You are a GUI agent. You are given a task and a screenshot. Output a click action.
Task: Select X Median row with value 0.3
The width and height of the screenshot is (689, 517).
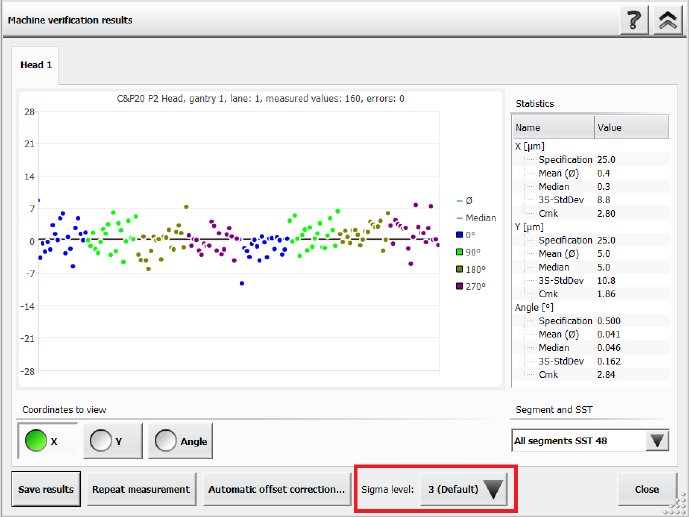pyautogui.click(x=591, y=187)
